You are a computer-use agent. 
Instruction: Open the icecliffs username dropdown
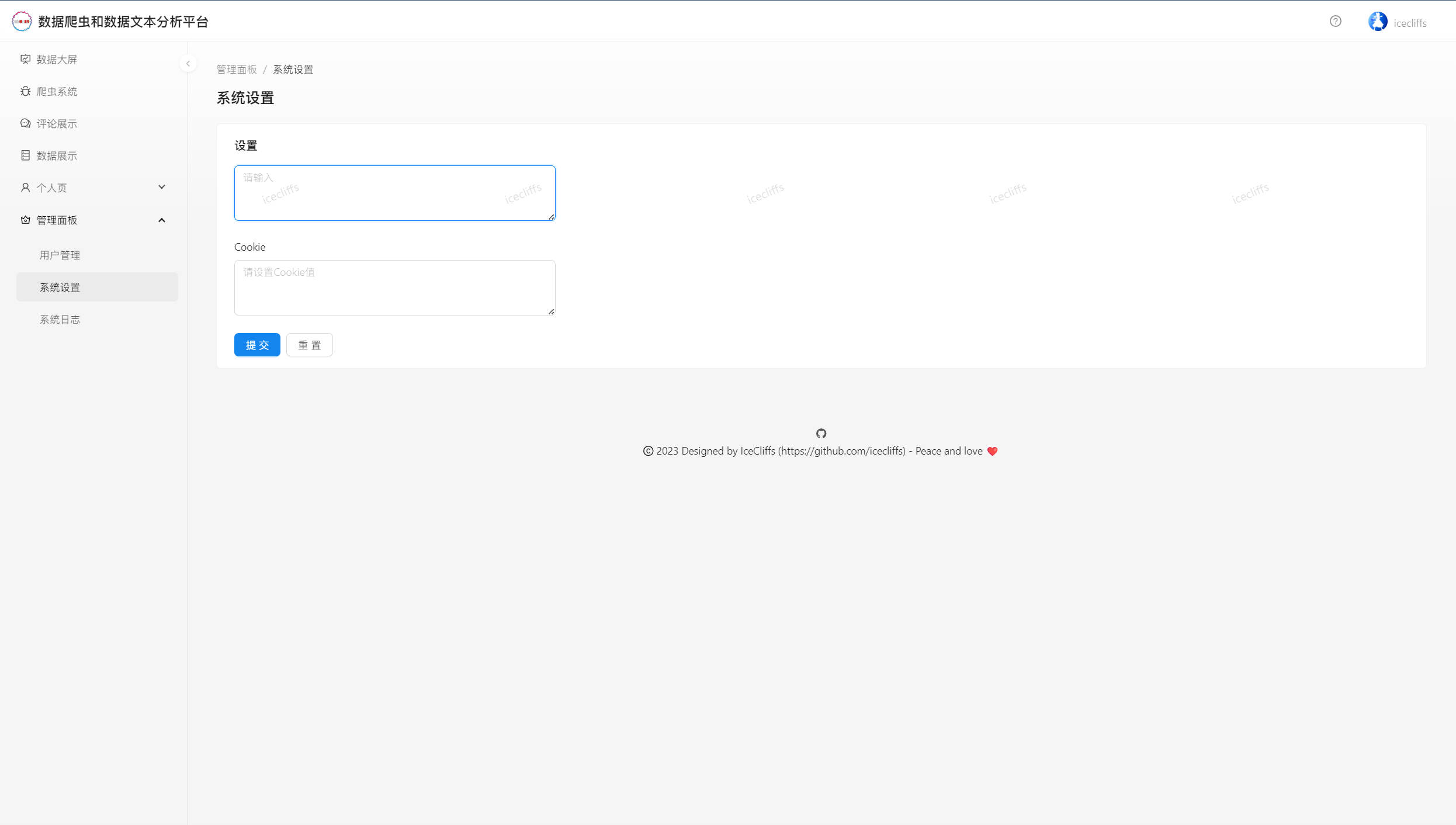click(x=1409, y=23)
